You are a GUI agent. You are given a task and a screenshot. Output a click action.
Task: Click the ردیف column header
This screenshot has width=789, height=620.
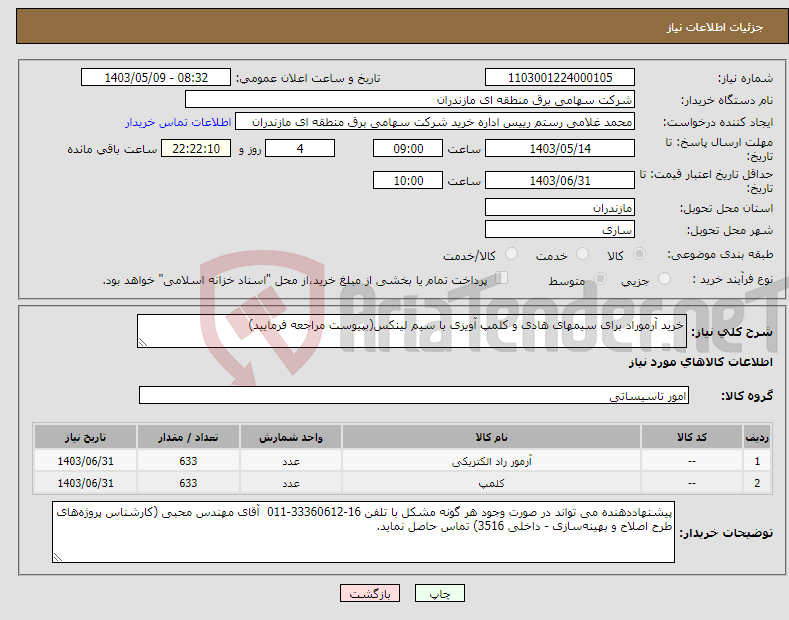[x=757, y=437]
